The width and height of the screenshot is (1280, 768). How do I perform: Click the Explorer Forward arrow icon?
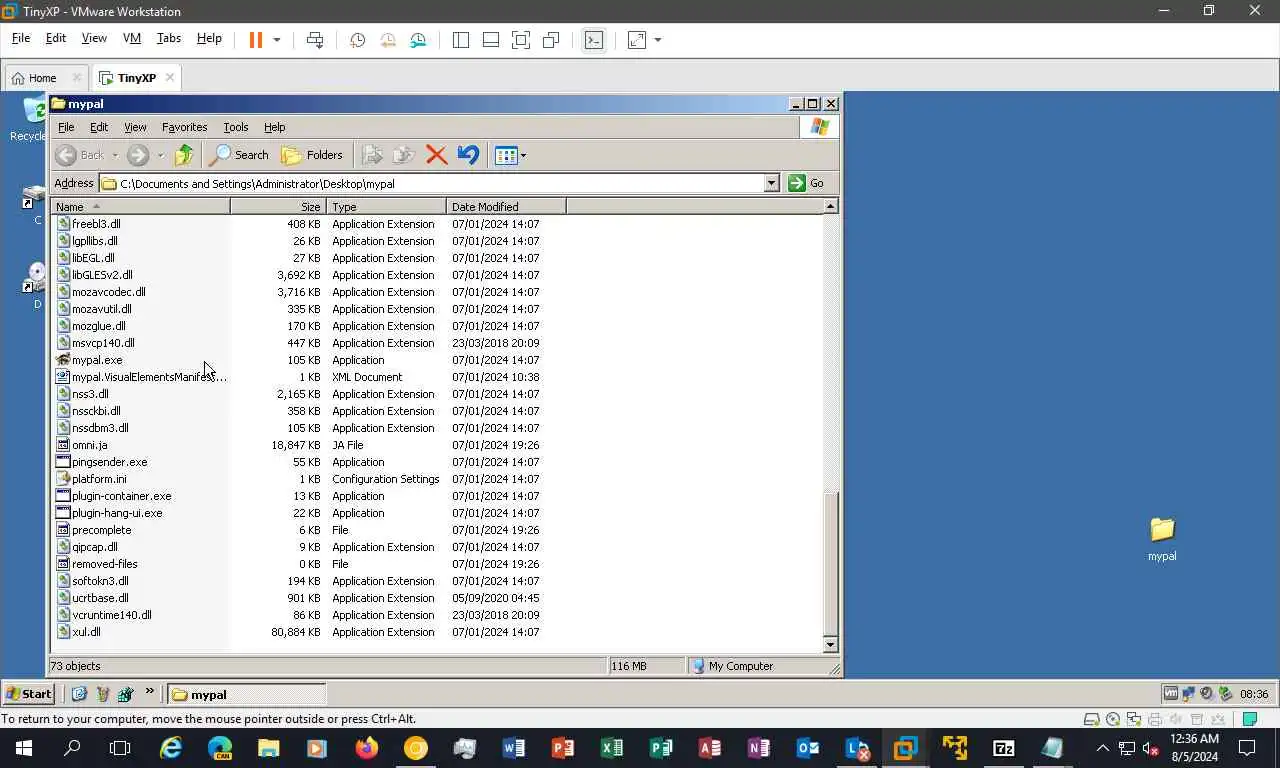(138, 155)
